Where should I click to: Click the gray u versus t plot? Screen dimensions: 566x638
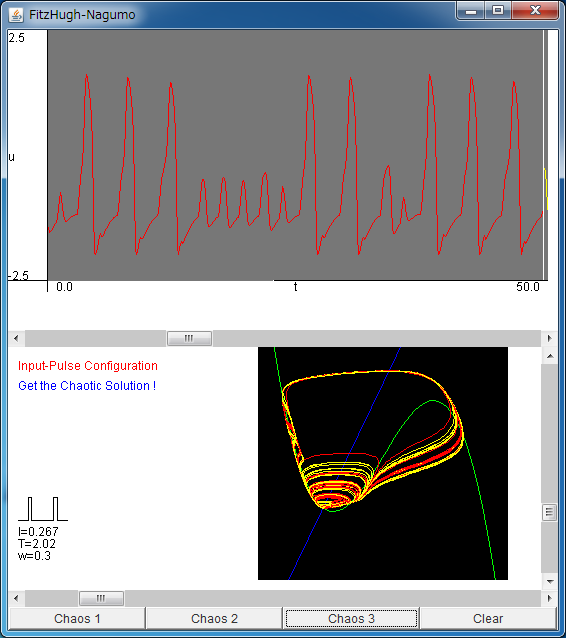click(295, 155)
